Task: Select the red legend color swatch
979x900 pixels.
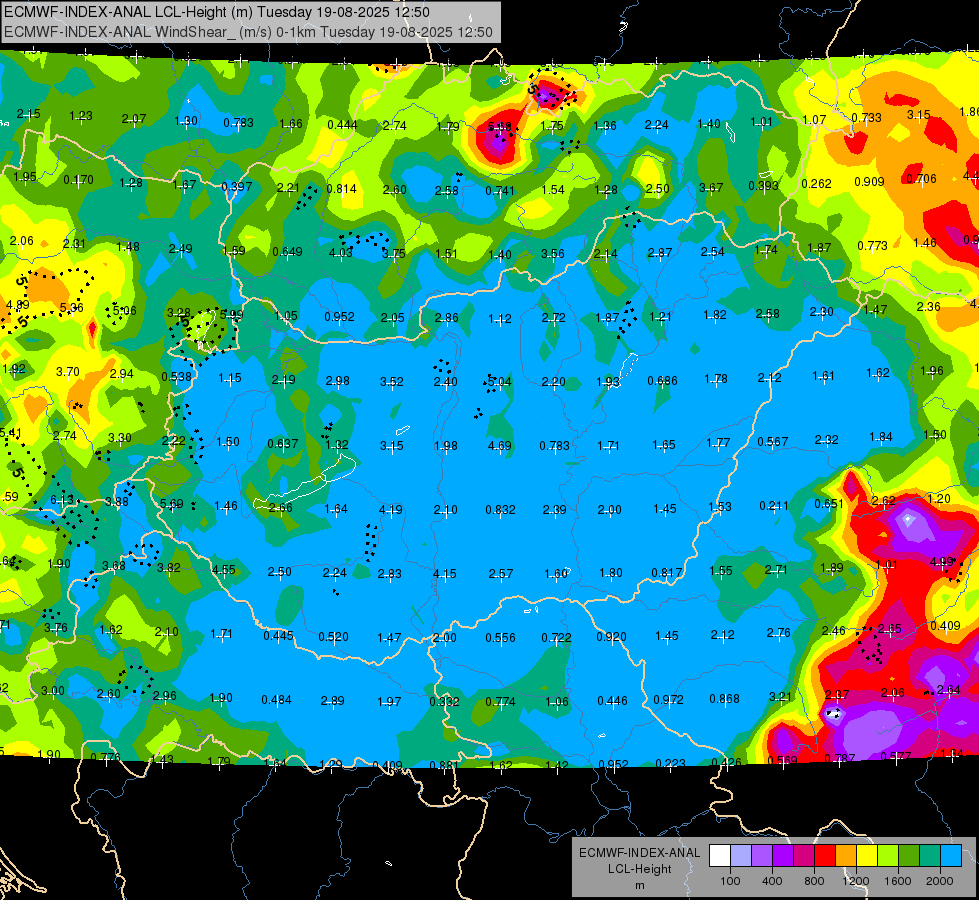Action: click(x=825, y=856)
